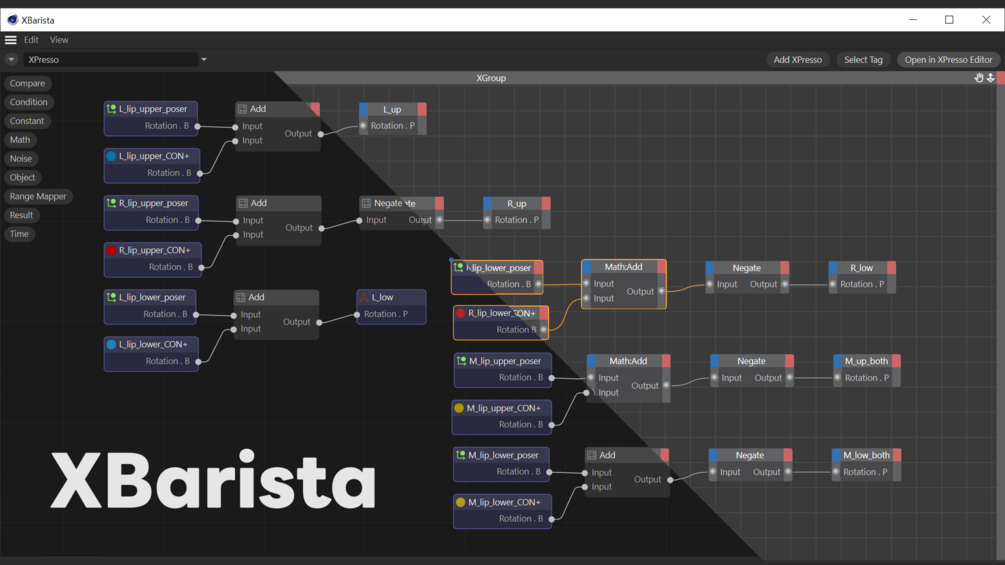Select the R_low node title

tap(861, 268)
